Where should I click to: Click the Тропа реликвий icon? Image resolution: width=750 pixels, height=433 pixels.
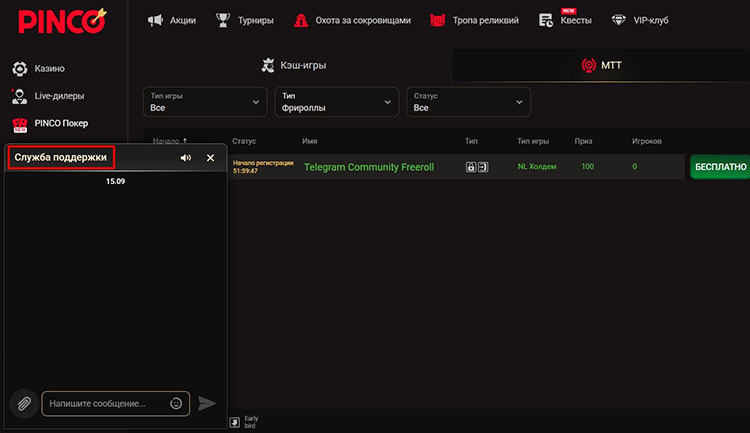click(x=438, y=20)
